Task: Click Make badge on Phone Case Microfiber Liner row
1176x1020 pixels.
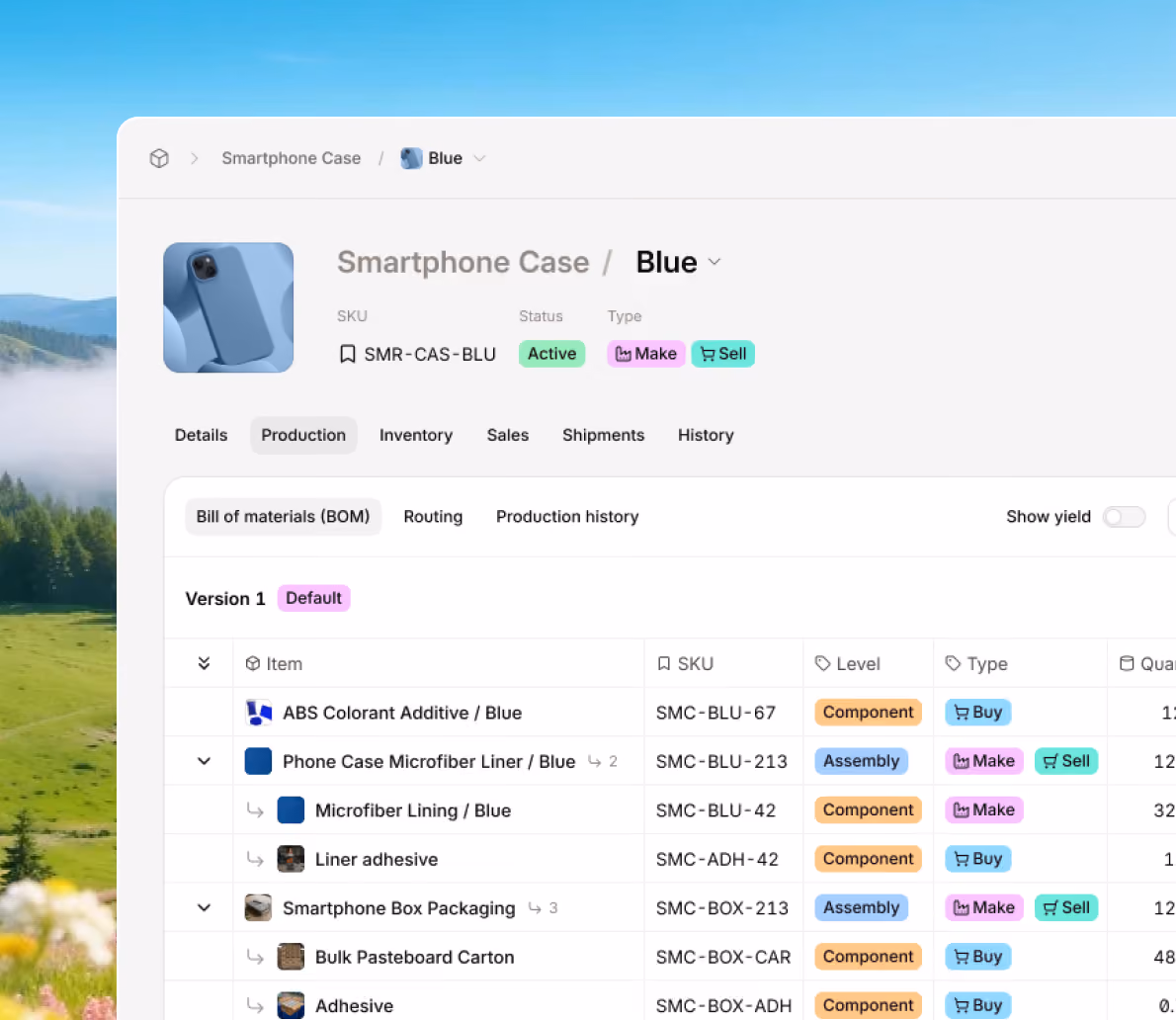Action: click(984, 761)
